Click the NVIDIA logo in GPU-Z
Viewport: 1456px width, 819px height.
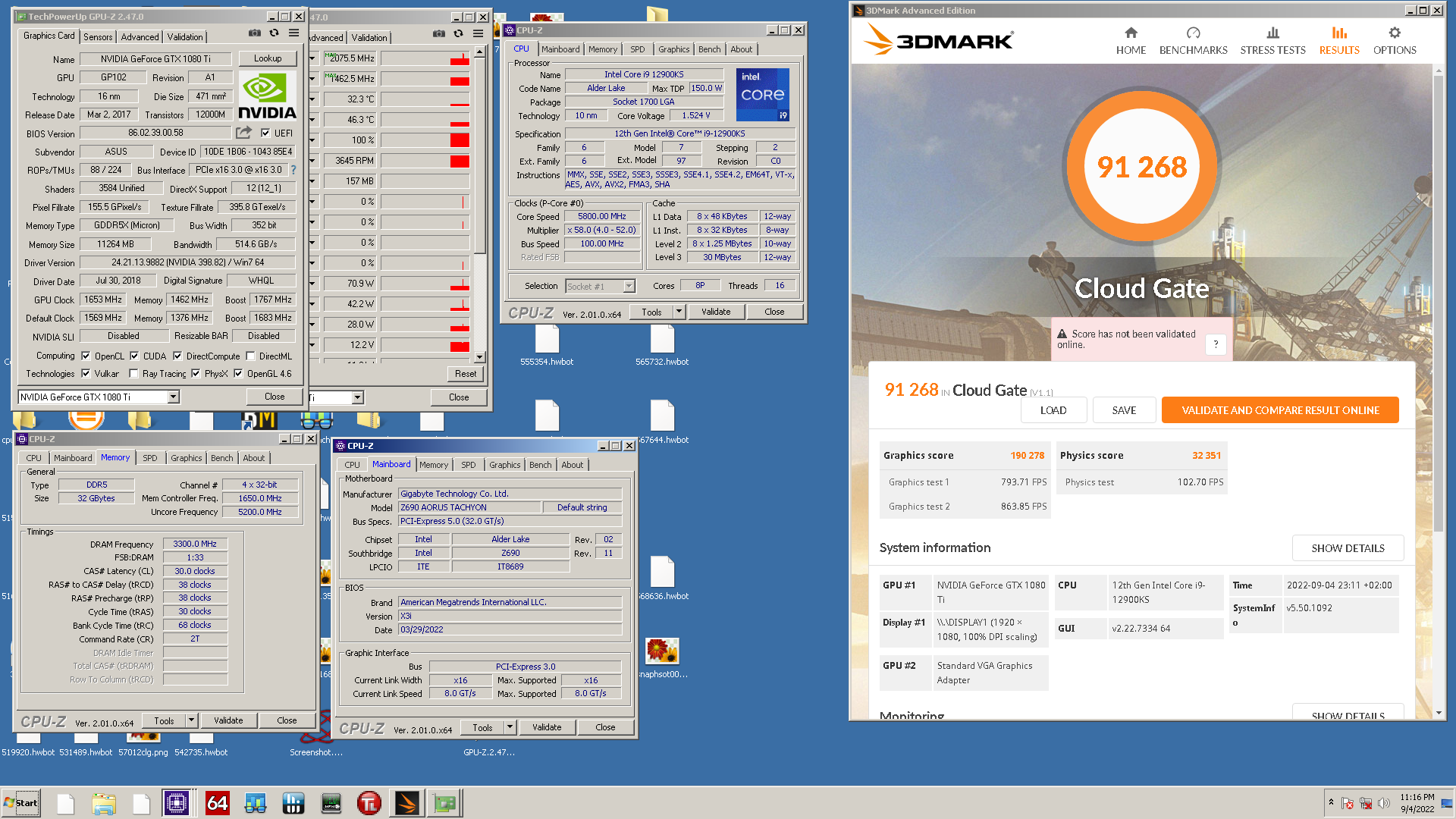point(267,96)
